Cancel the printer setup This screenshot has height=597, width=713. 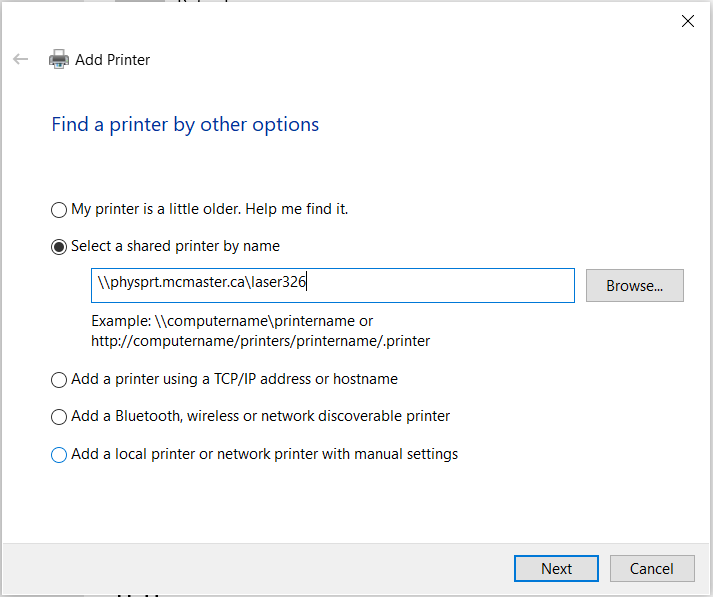pos(652,569)
